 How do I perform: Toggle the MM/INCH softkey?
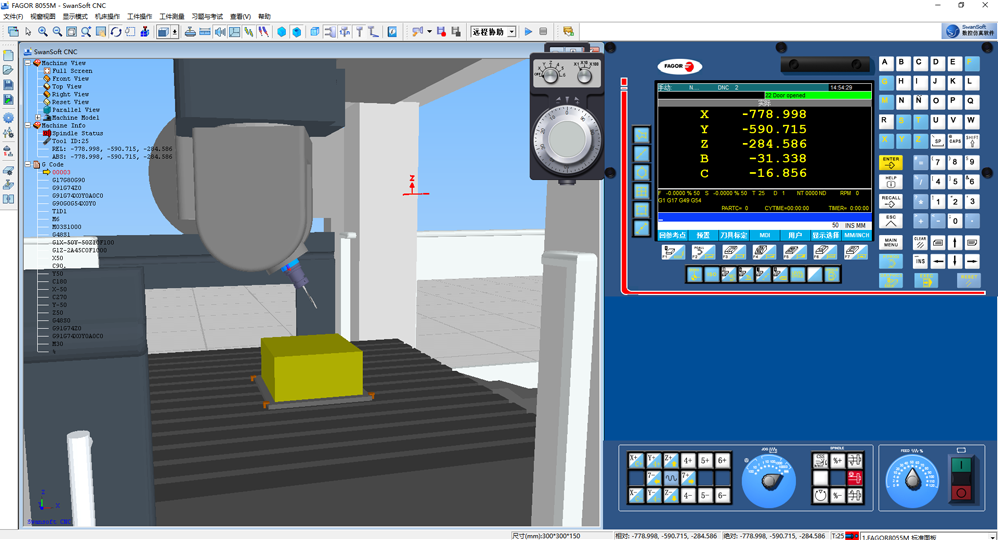pyautogui.click(x=856, y=236)
